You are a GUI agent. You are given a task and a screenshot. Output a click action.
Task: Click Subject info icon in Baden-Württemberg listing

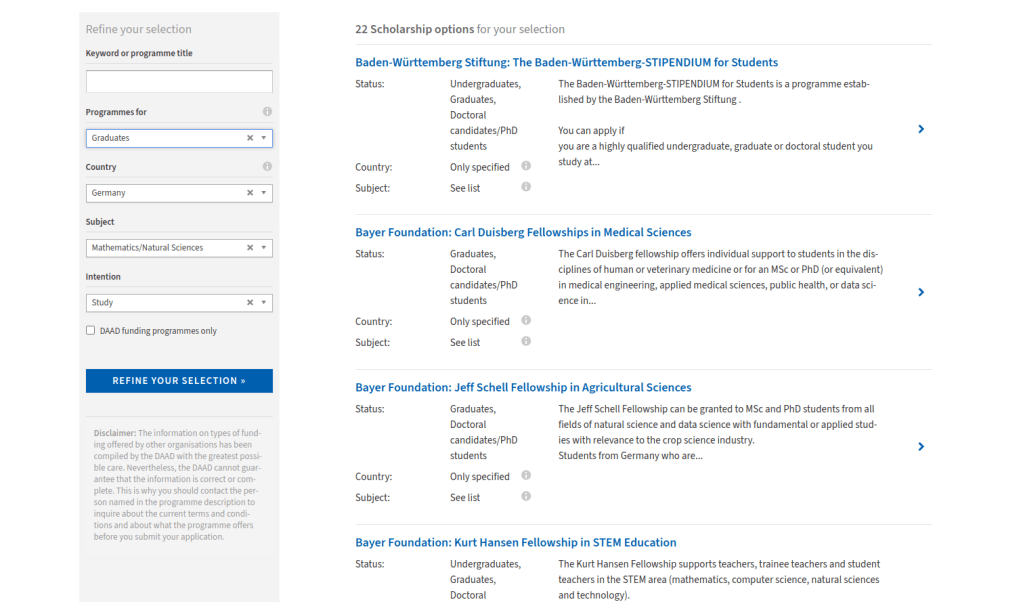(x=526, y=187)
